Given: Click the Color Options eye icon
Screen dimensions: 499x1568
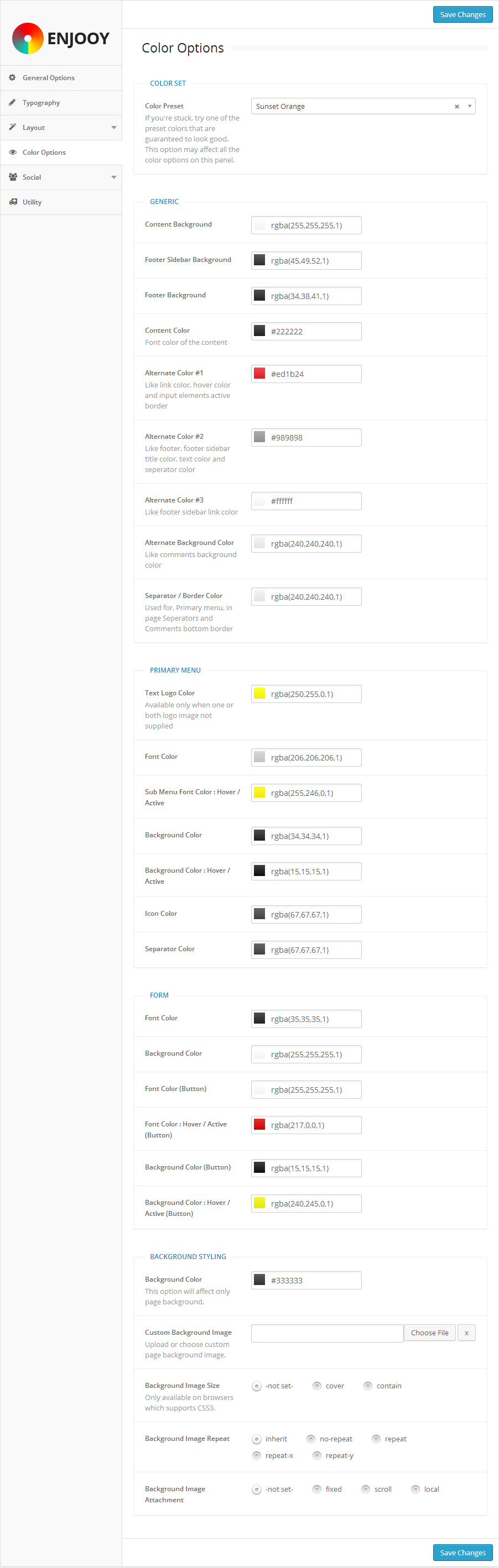Looking at the screenshot, I should pos(12,152).
